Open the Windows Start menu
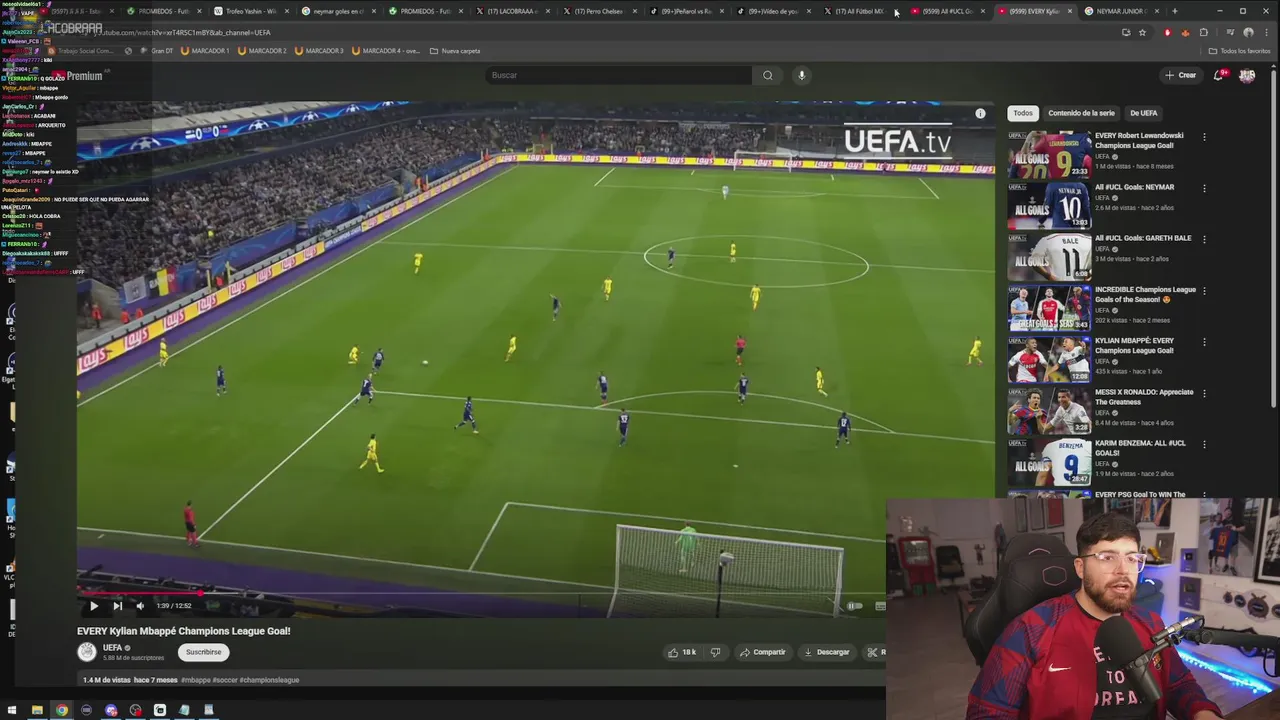The height and width of the screenshot is (720, 1280). click(x=12, y=710)
